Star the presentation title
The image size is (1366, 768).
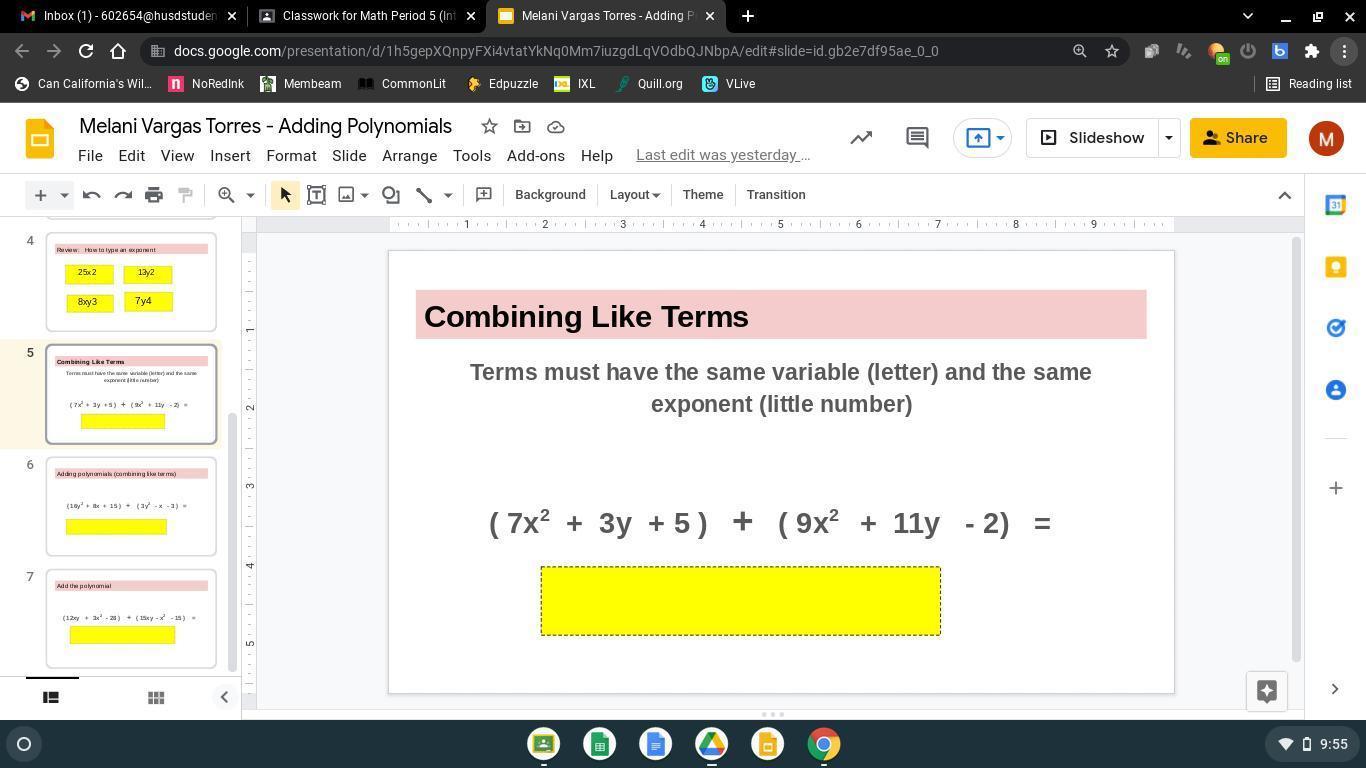click(x=489, y=126)
